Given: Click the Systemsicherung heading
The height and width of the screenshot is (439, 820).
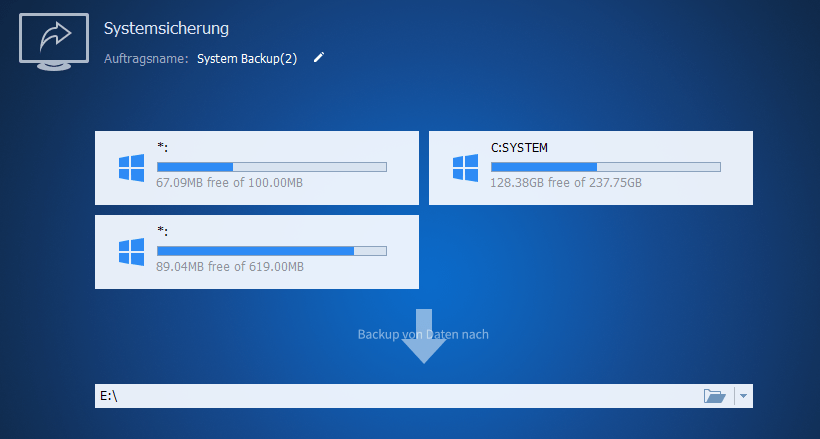Looking at the screenshot, I should point(166,28).
